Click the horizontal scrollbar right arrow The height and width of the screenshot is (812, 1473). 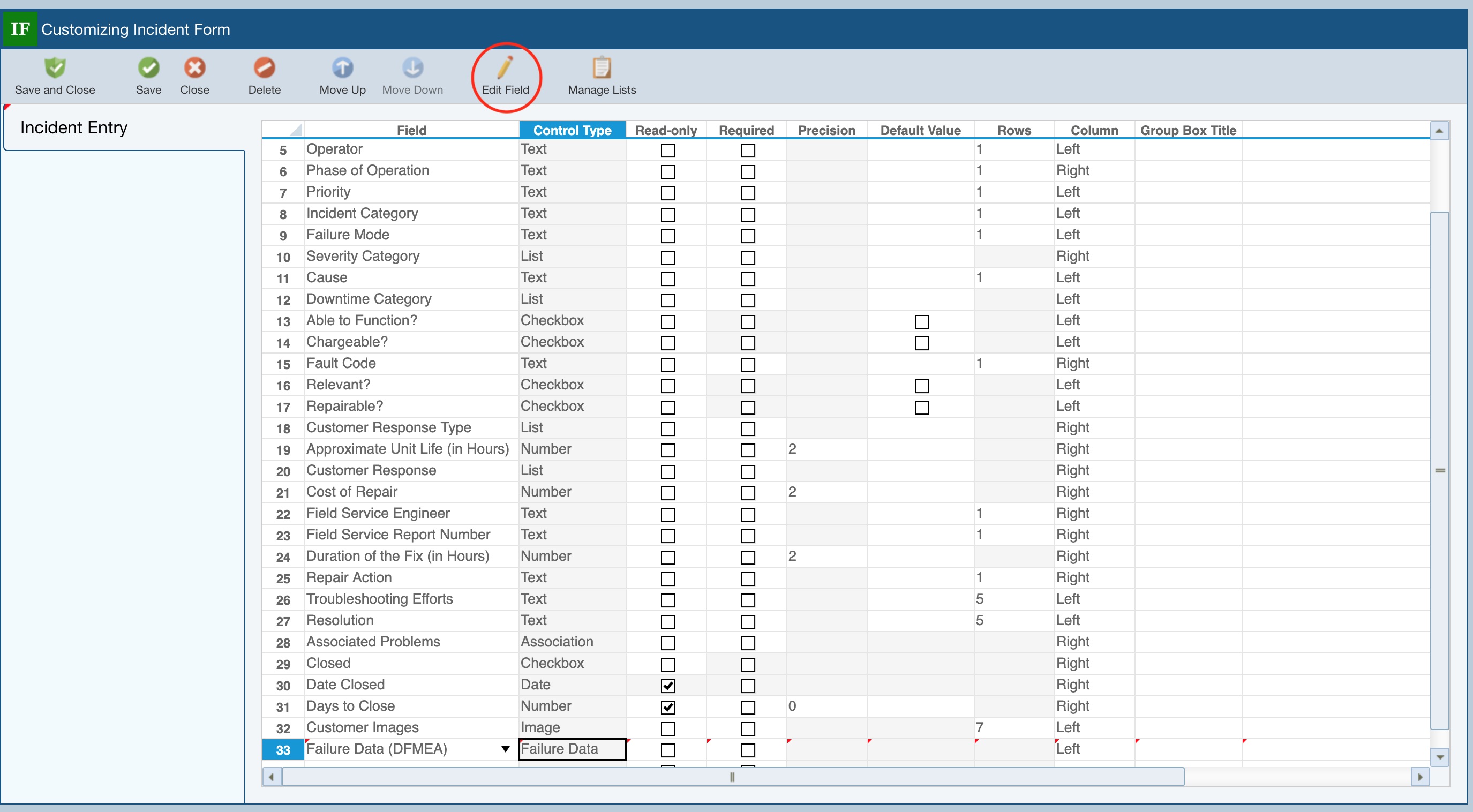(x=1420, y=777)
